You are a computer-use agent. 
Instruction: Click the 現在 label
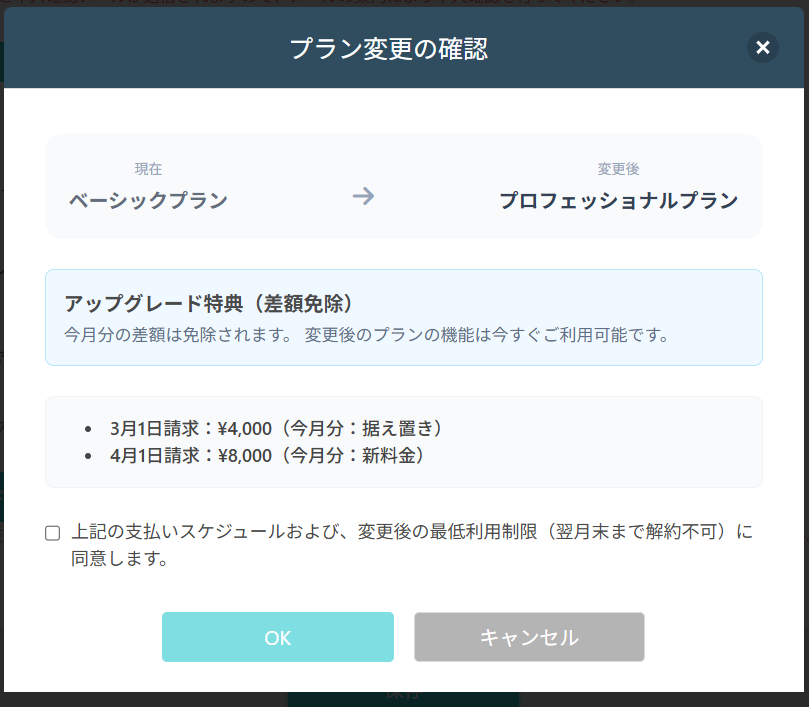[148, 169]
